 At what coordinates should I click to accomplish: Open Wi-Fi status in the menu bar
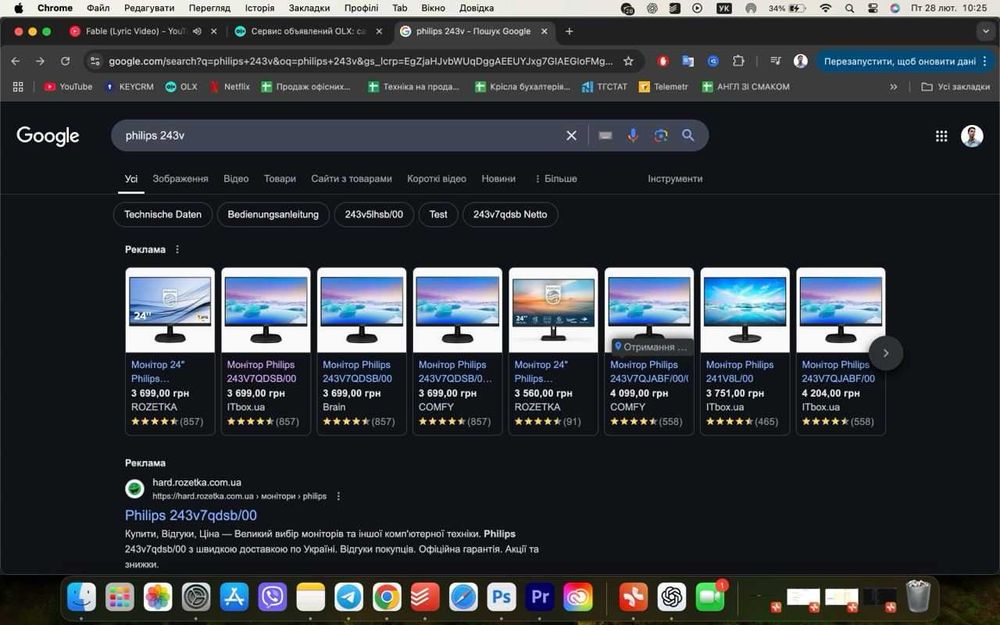(x=825, y=8)
